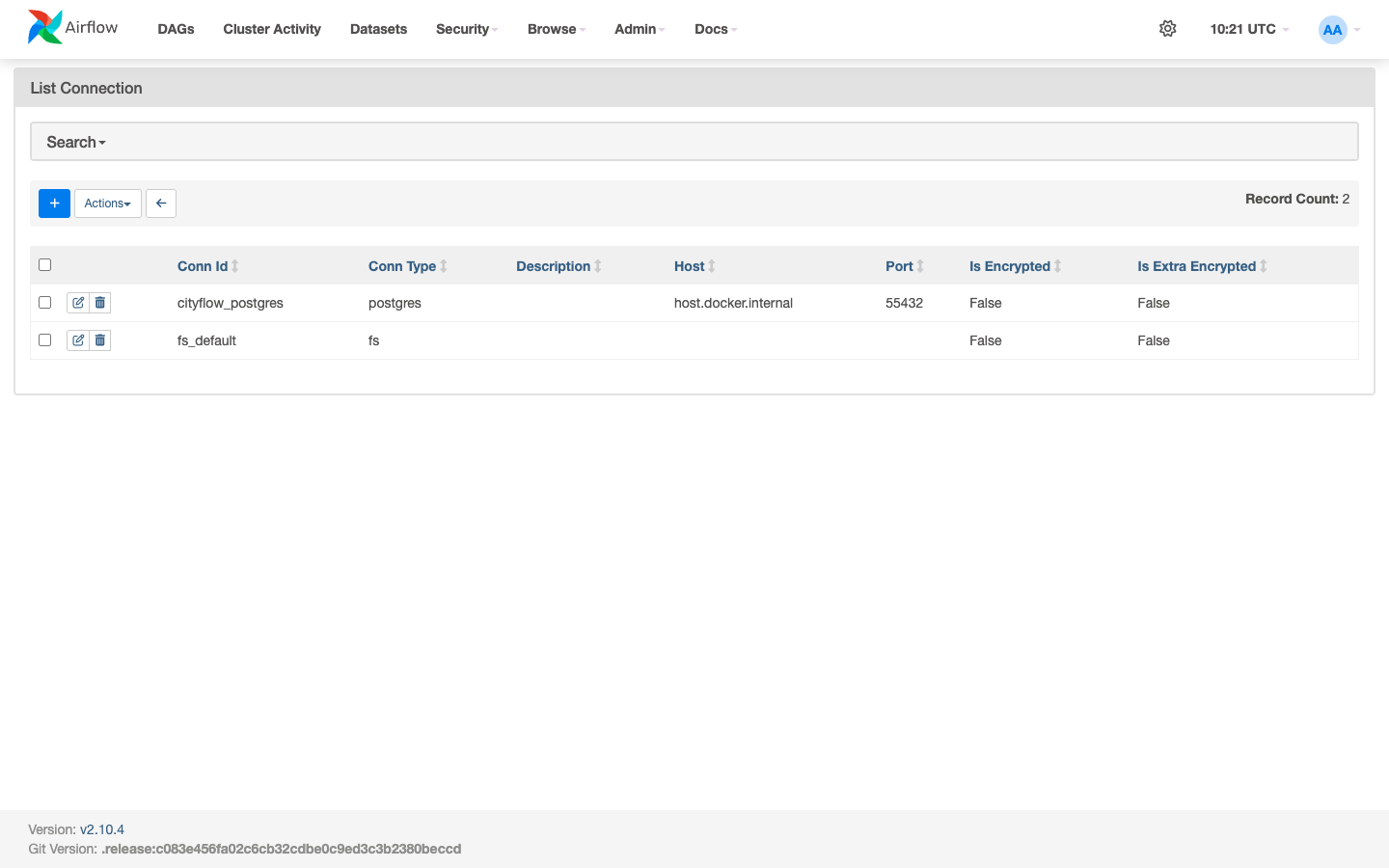1389x868 pixels.
Task: Open the settings gear icon
Action: (1167, 29)
